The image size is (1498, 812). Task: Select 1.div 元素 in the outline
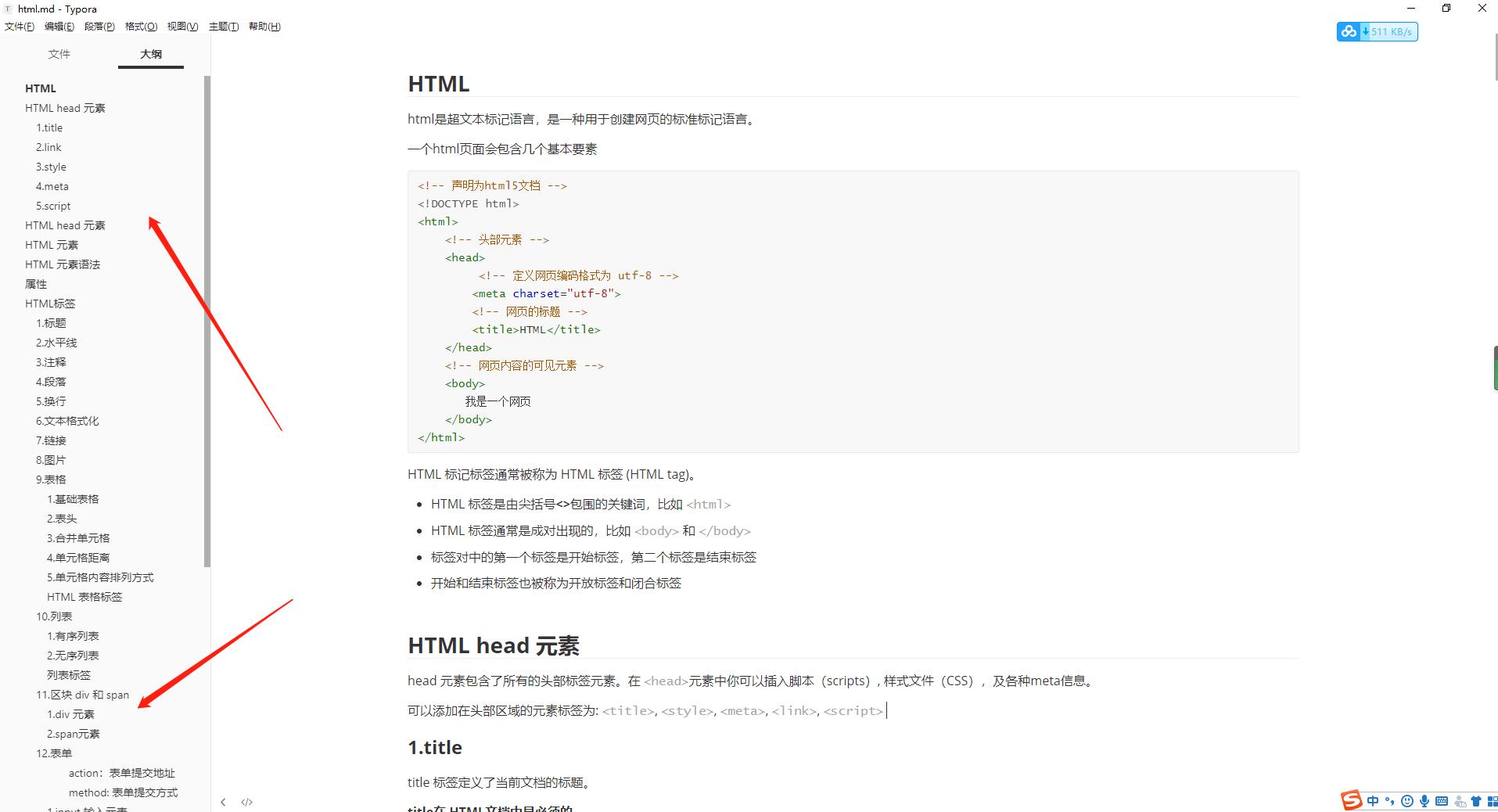[70, 714]
